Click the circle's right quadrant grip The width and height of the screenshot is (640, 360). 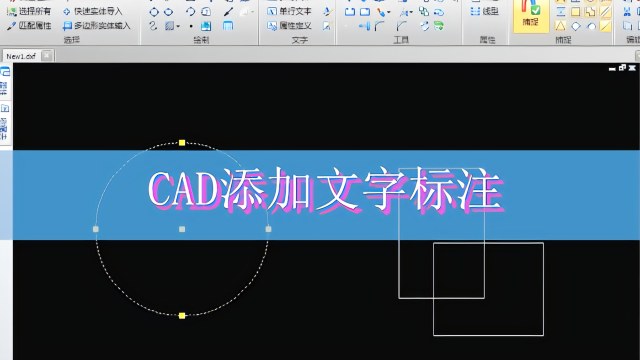pos(268,229)
